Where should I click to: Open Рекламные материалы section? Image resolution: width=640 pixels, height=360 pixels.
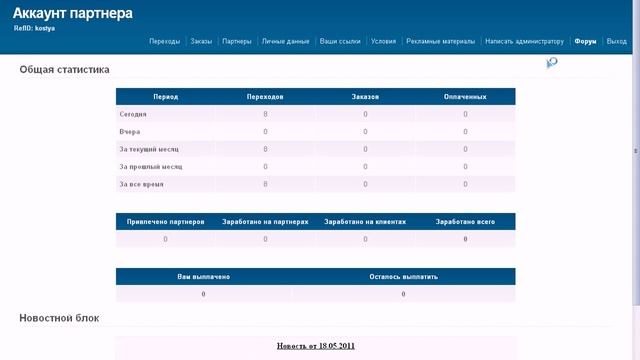[x=440, y=41]
